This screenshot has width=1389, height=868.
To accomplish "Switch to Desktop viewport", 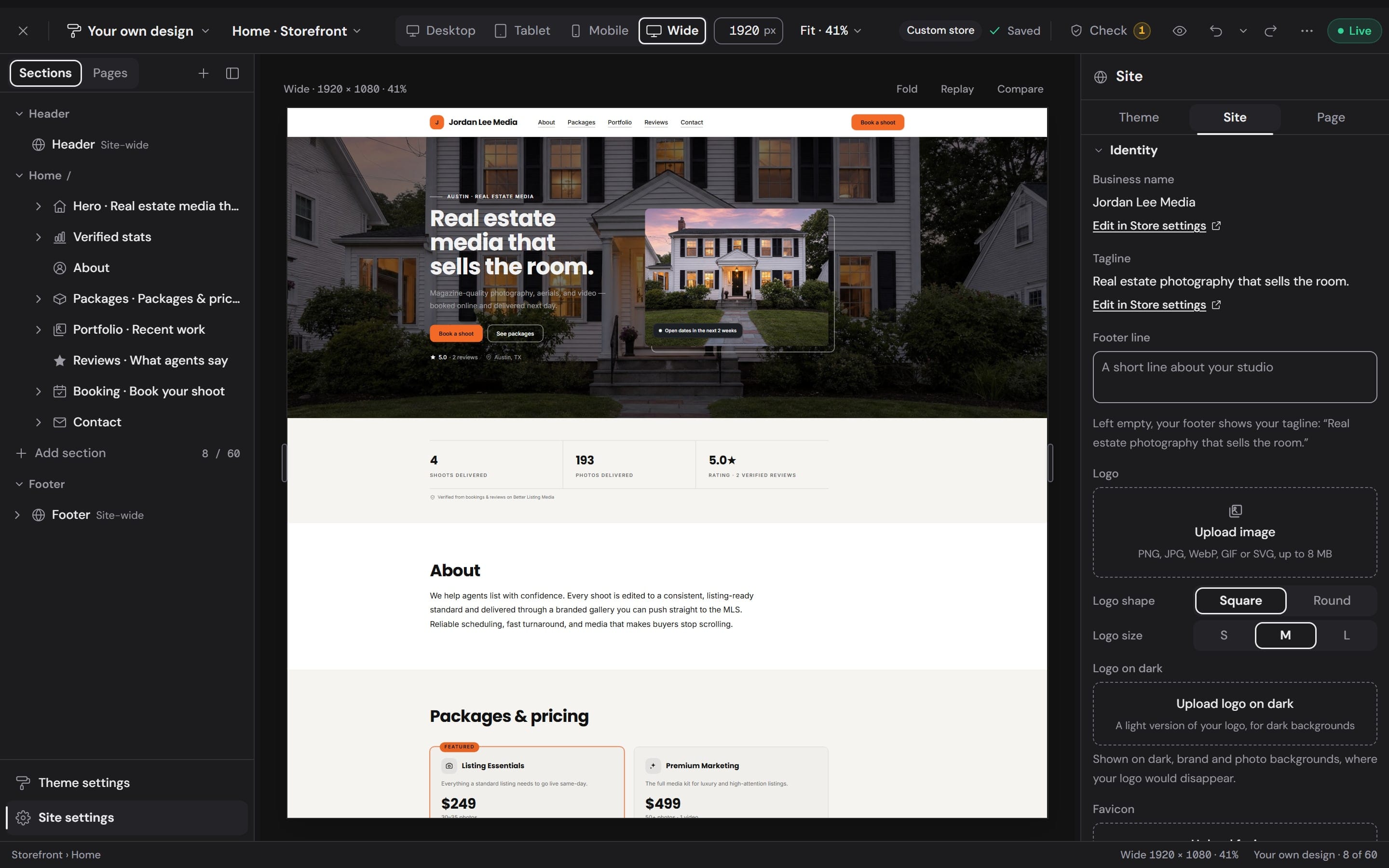I will 441,31.
